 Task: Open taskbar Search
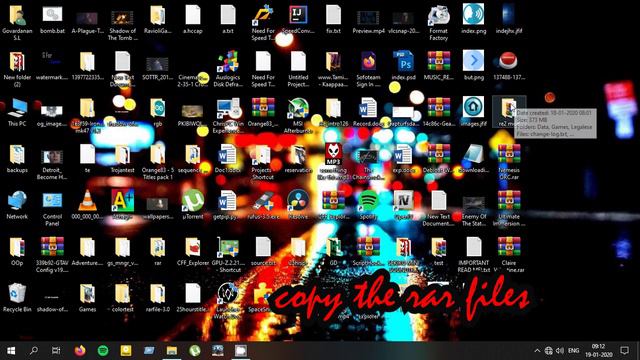[x=33, y=351]
